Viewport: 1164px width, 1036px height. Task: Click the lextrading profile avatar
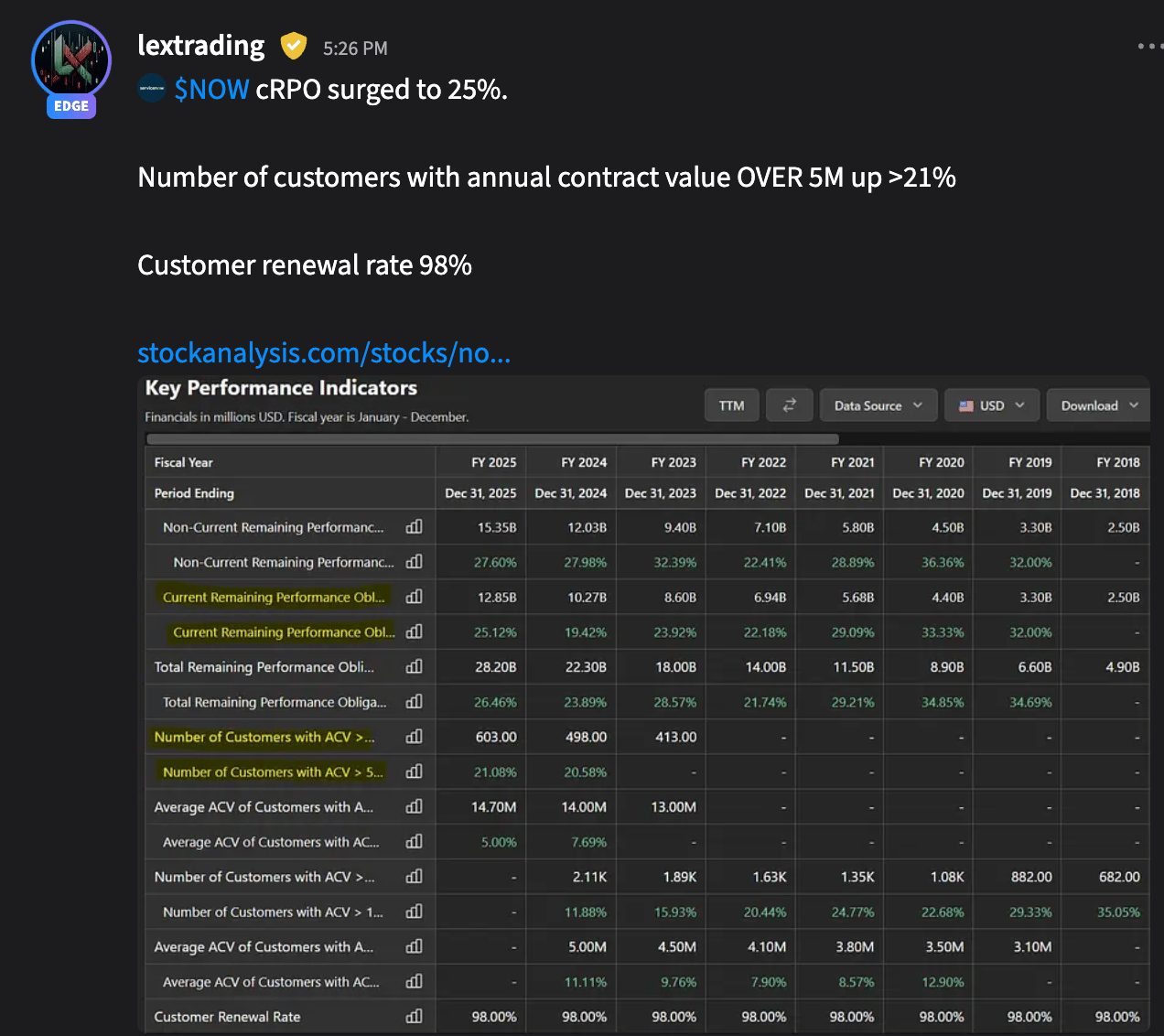(x=71, y=61)
